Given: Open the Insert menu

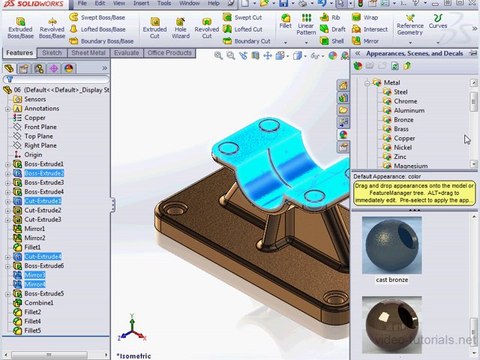Looking at the screenshot, I should (x=141, y=3).
